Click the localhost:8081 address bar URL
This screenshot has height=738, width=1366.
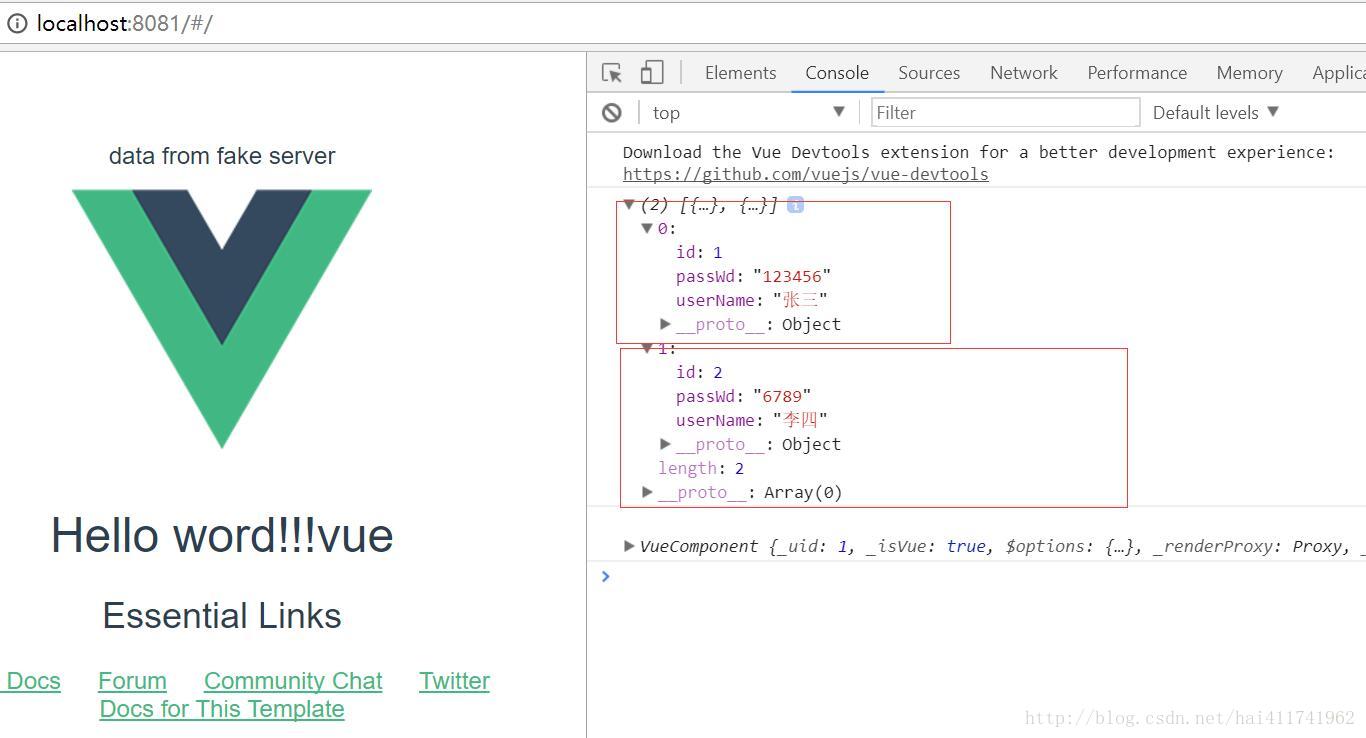coord(124,23)
